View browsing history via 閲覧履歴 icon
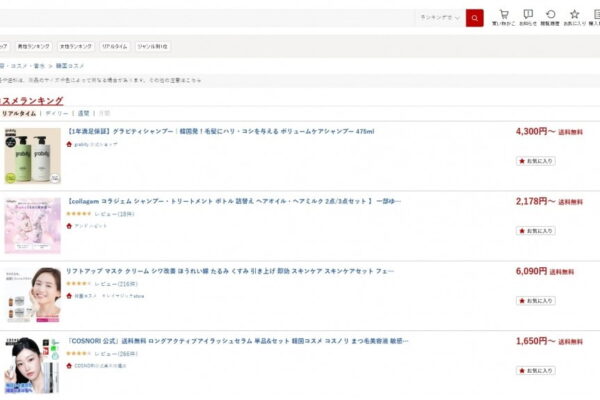 tap(551, 17)
